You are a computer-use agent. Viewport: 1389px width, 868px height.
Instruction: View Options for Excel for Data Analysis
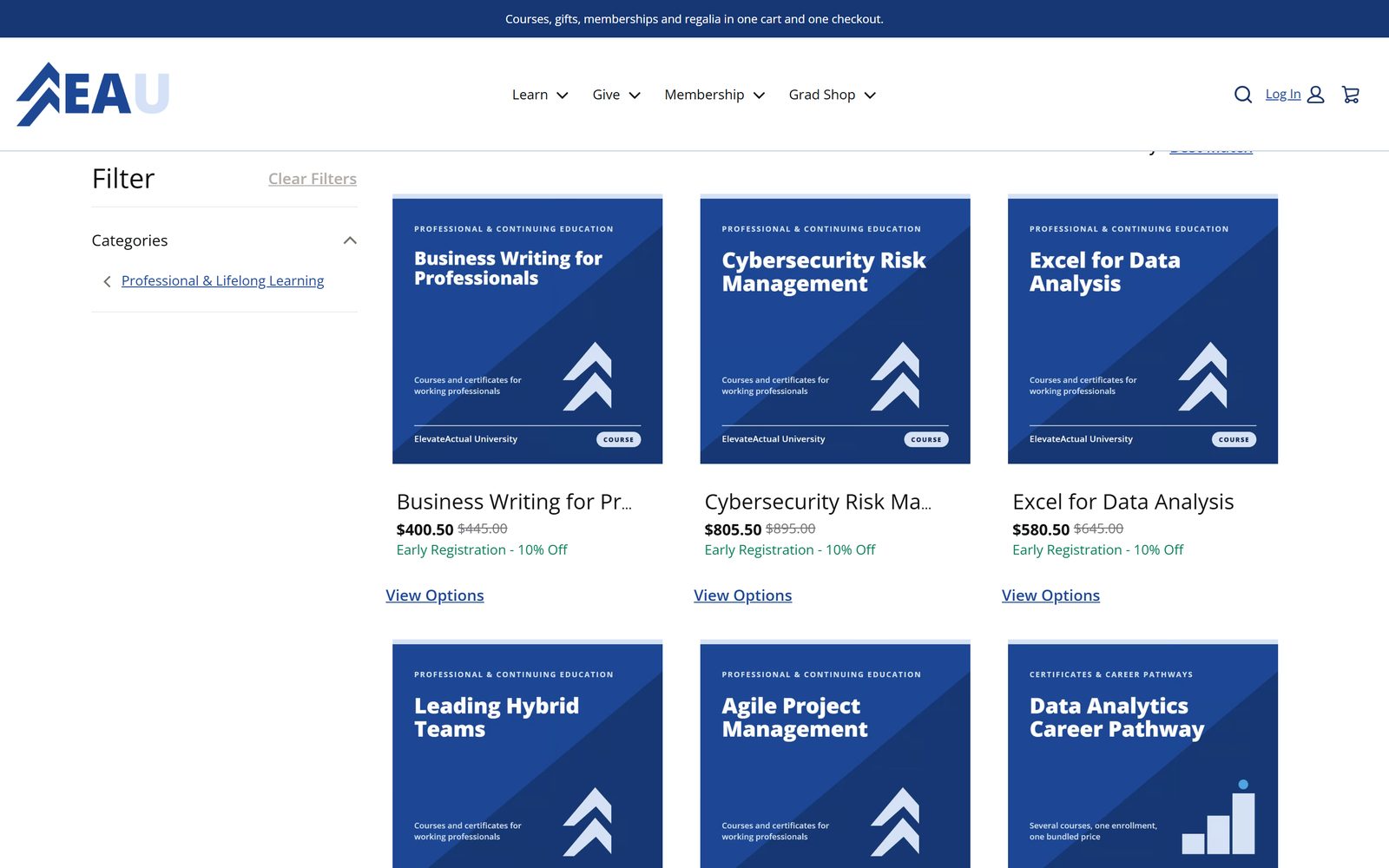(1050, 595)
